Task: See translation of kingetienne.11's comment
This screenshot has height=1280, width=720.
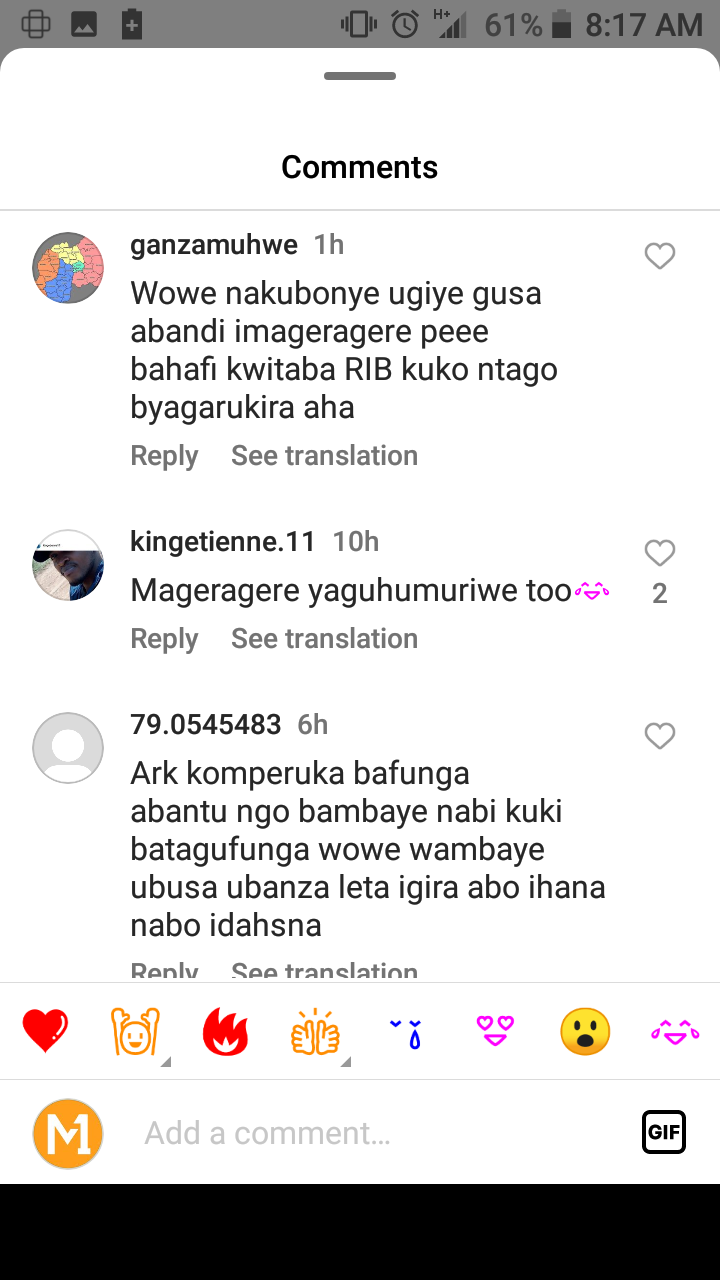Action: [324, 639]
